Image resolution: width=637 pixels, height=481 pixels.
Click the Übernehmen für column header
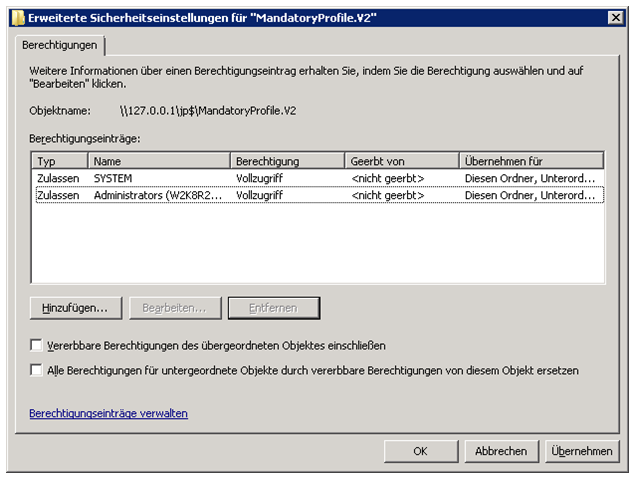(531, 161)
